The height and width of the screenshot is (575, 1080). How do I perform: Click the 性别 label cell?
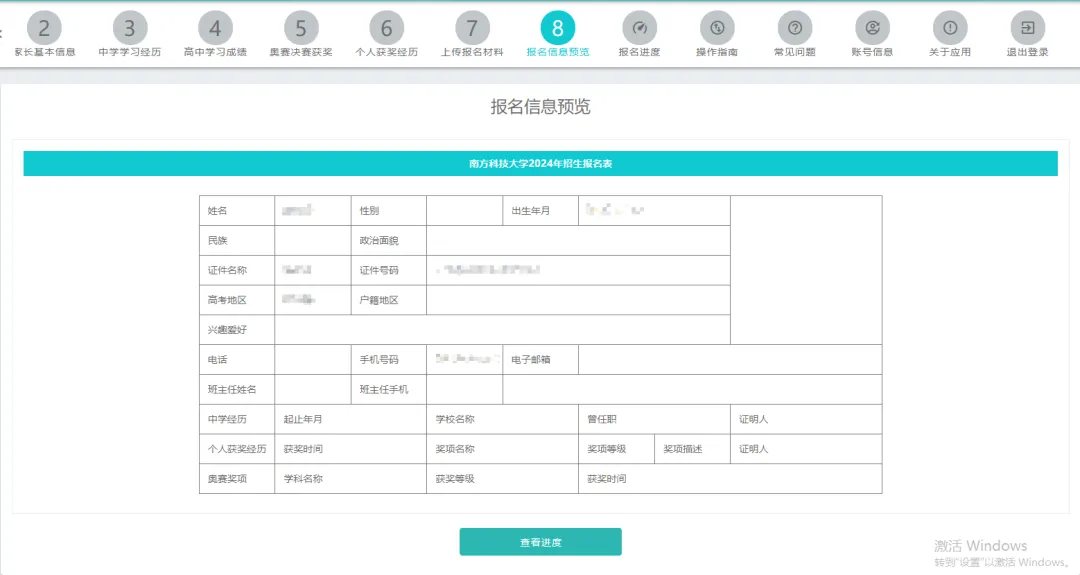(388, 211)
